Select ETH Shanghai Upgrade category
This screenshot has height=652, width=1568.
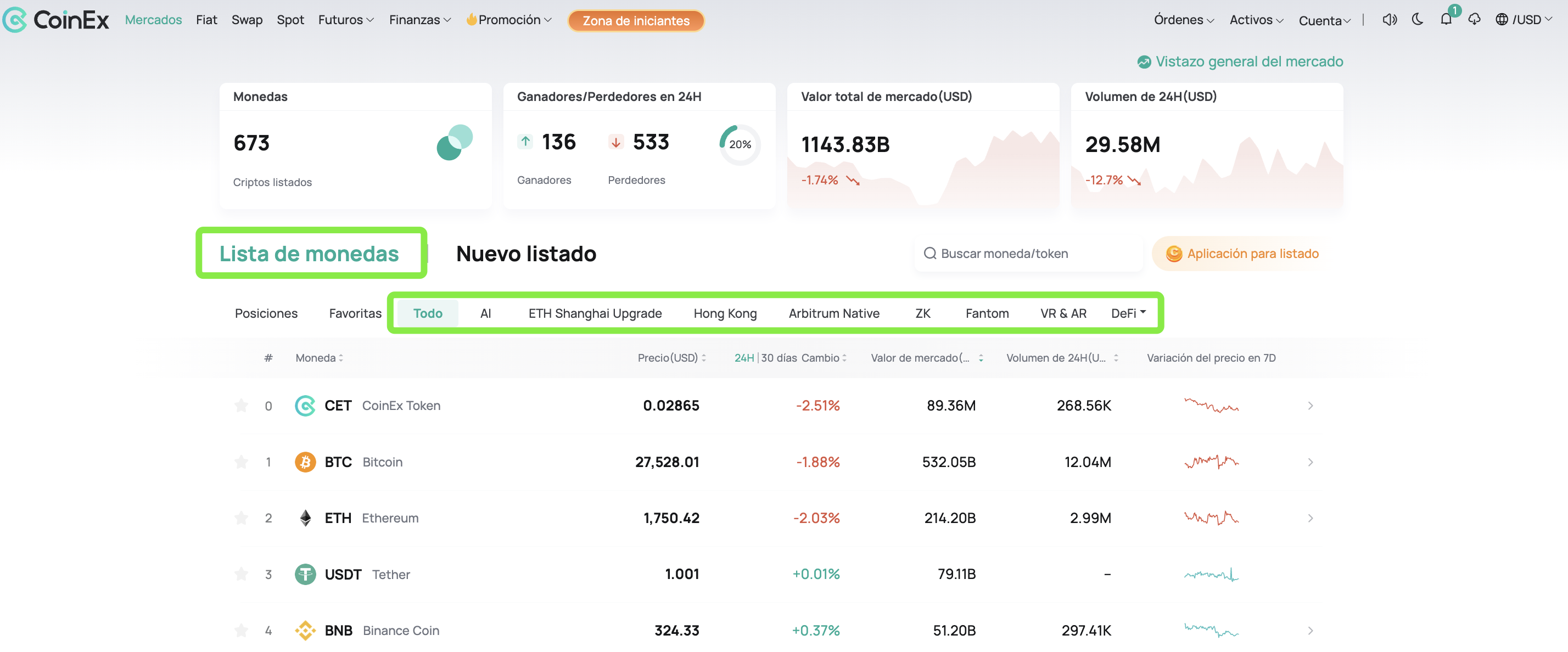595,313
